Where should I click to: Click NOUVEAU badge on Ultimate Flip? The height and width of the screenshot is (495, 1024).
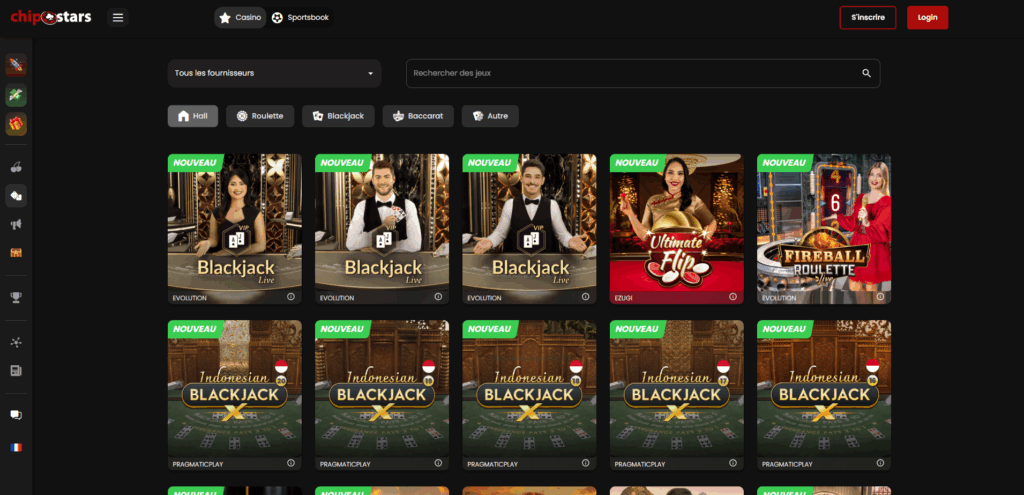click(x=637, y=163)
